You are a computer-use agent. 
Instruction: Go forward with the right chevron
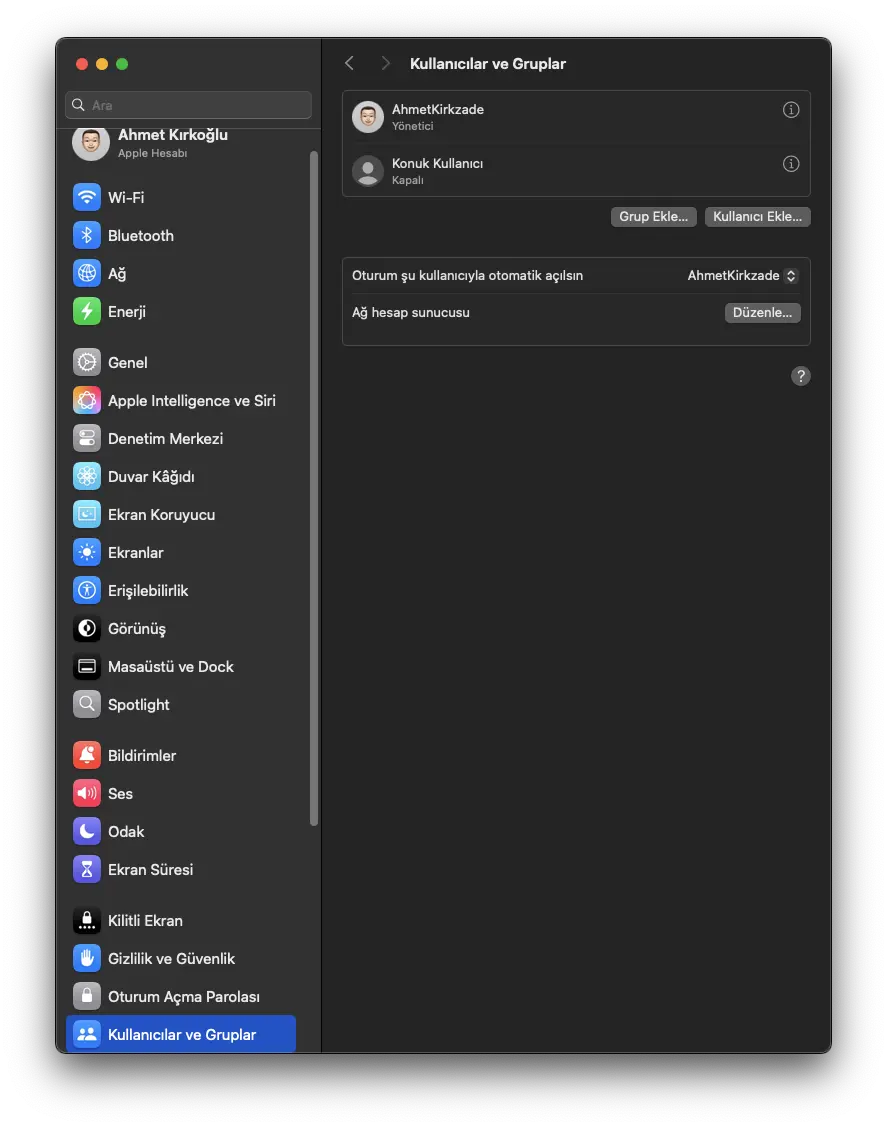point(385,63)
